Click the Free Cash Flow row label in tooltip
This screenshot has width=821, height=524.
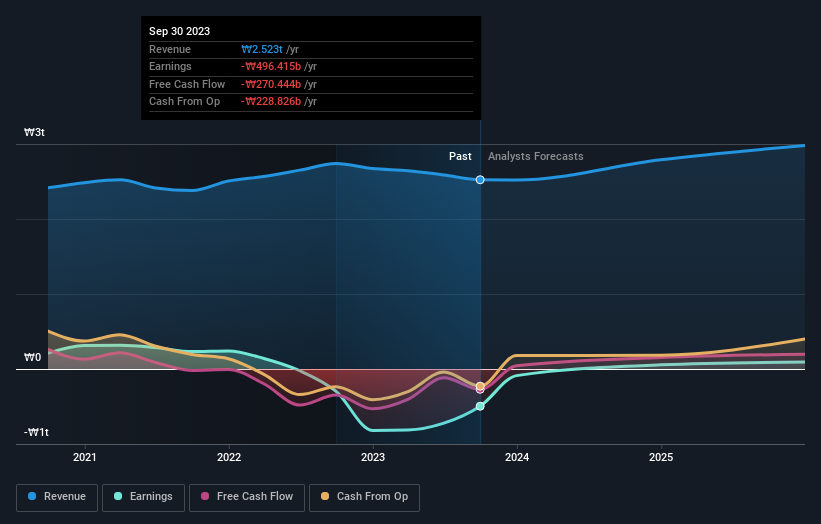tap(187, 84)
